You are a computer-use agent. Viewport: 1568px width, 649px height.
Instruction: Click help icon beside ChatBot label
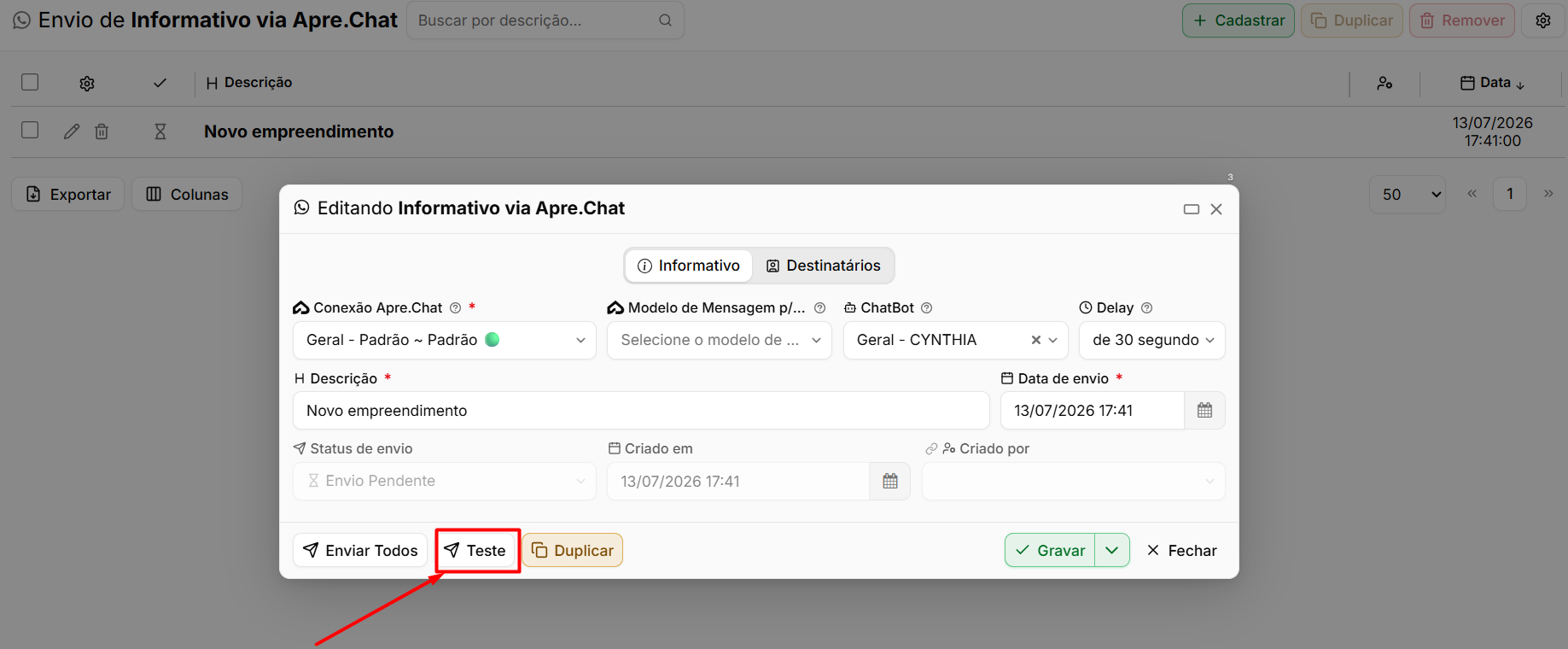click(927, 308)
